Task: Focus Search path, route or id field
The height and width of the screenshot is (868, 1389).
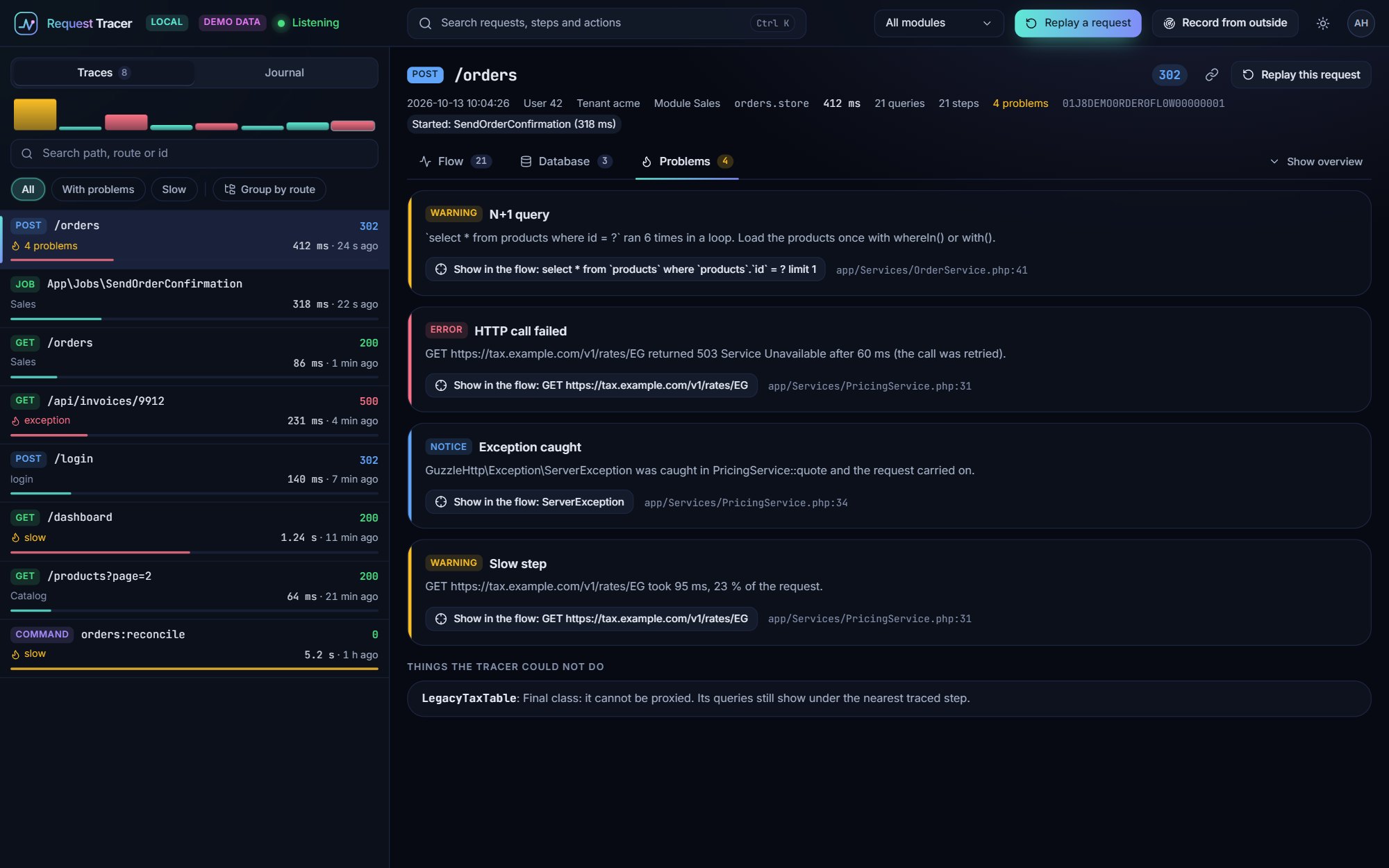Action: pyautogui.click(x=194, y=153)
